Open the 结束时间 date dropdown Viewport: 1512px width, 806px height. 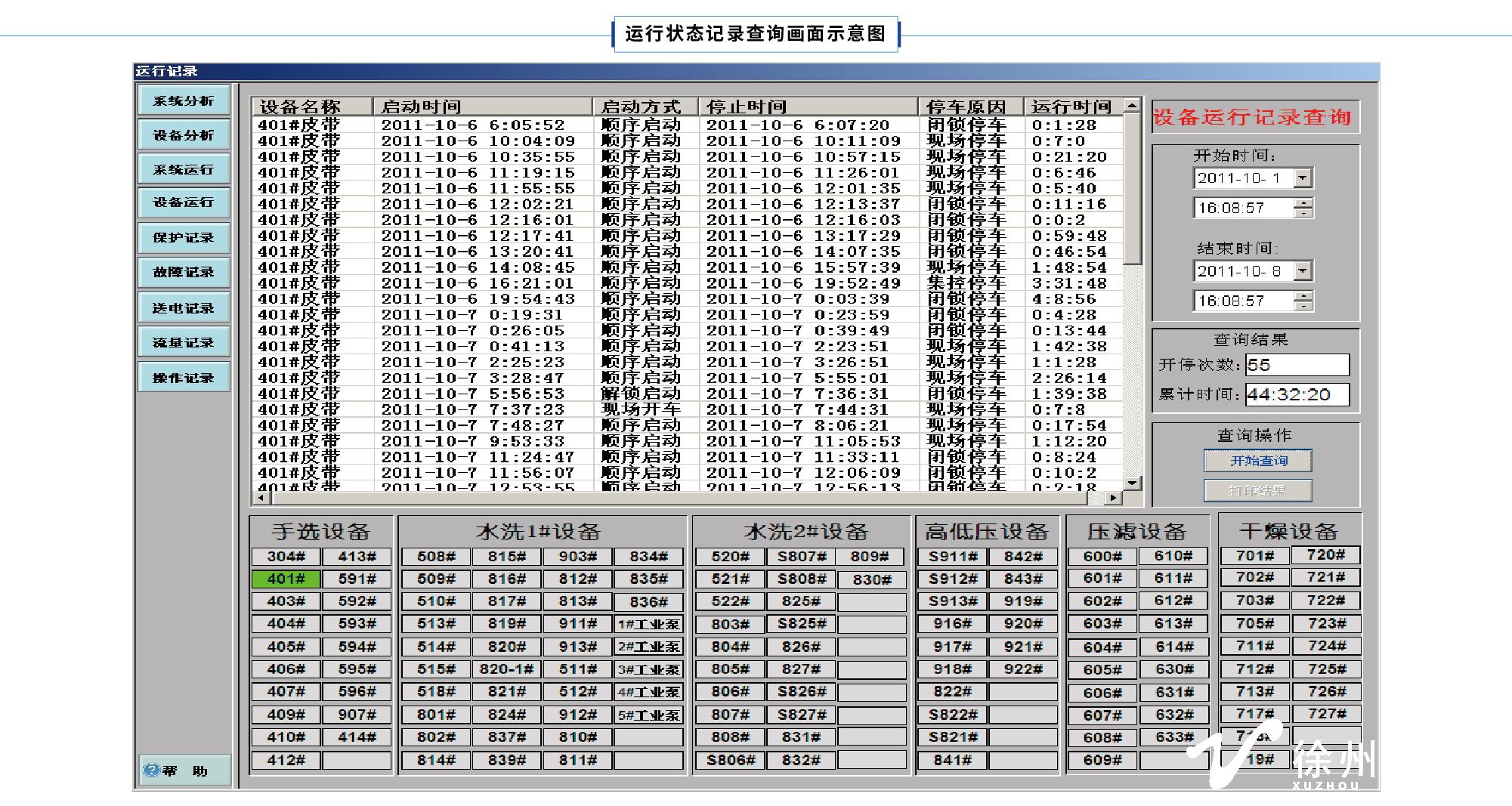click(x=1303, y=271)
